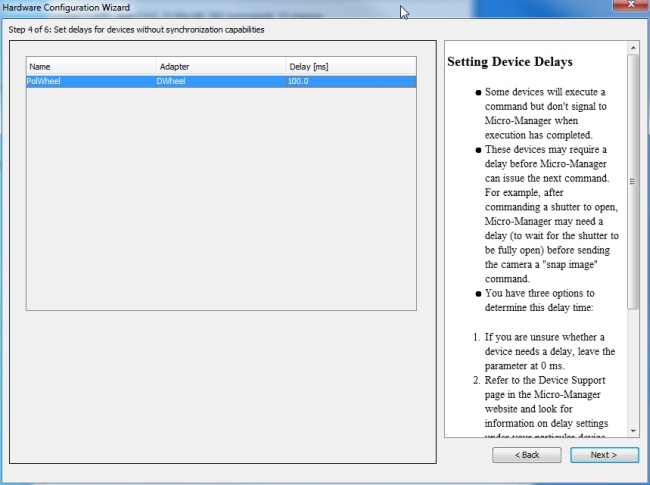Click the empty table area below PolWheel
Viewport: 650px width, 485px height.
[x=220, y=200]
